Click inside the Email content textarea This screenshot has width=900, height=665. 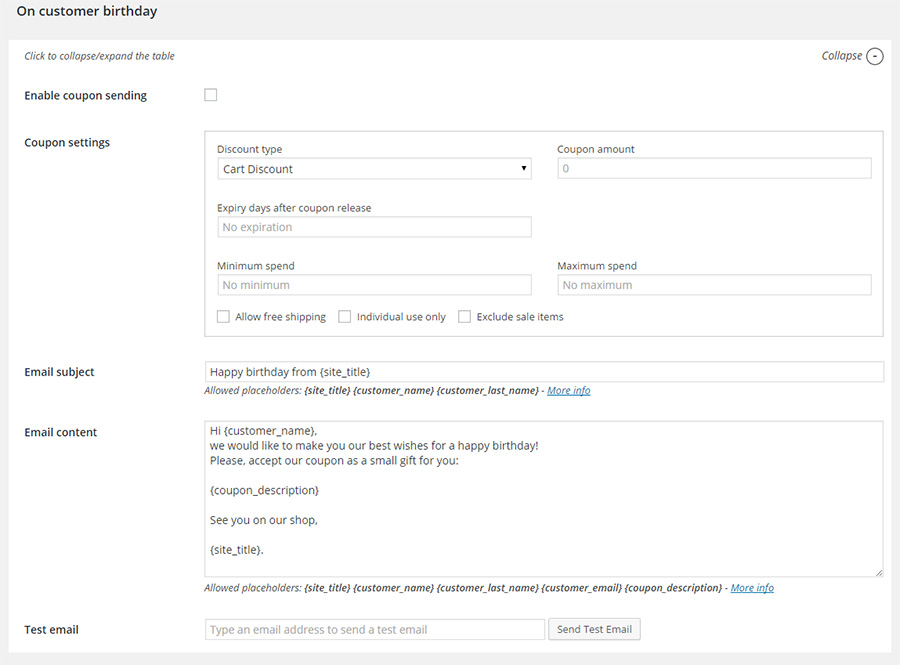pos(544,498)
